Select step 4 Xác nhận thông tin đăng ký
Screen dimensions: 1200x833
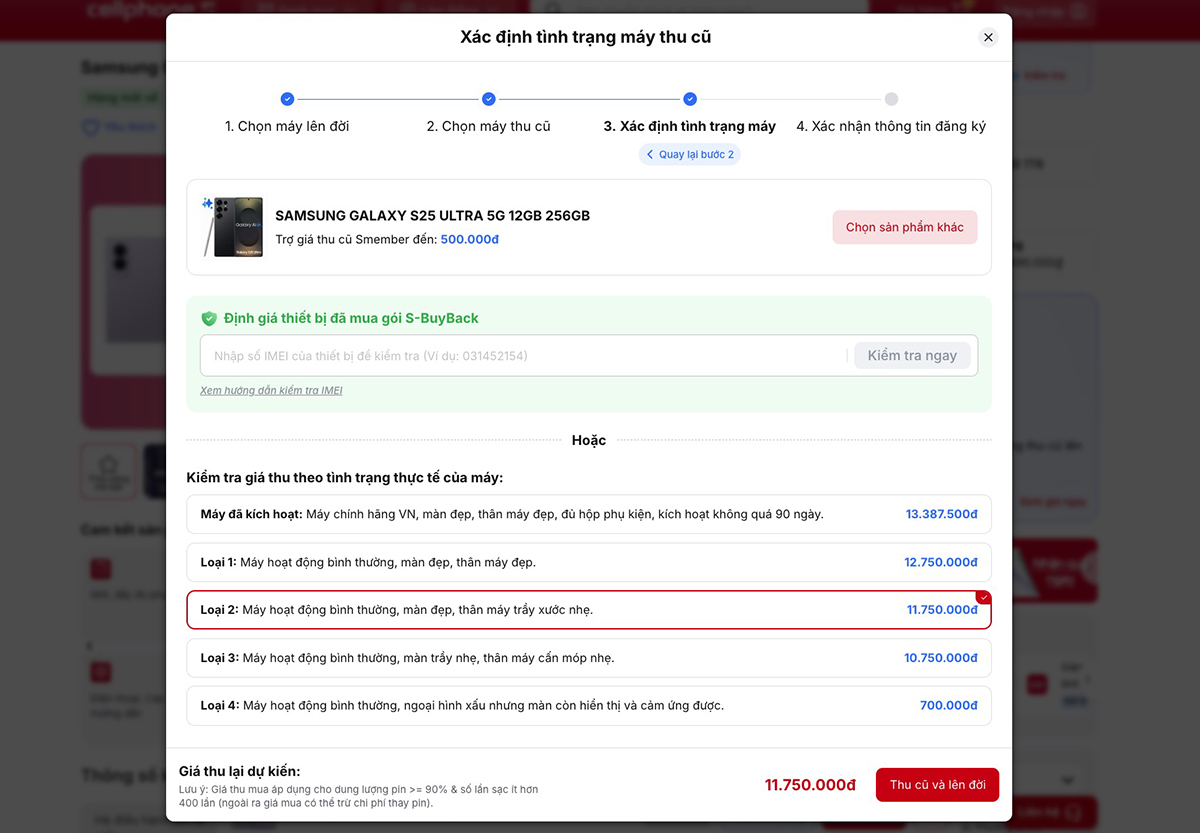(x=891, y=126)
